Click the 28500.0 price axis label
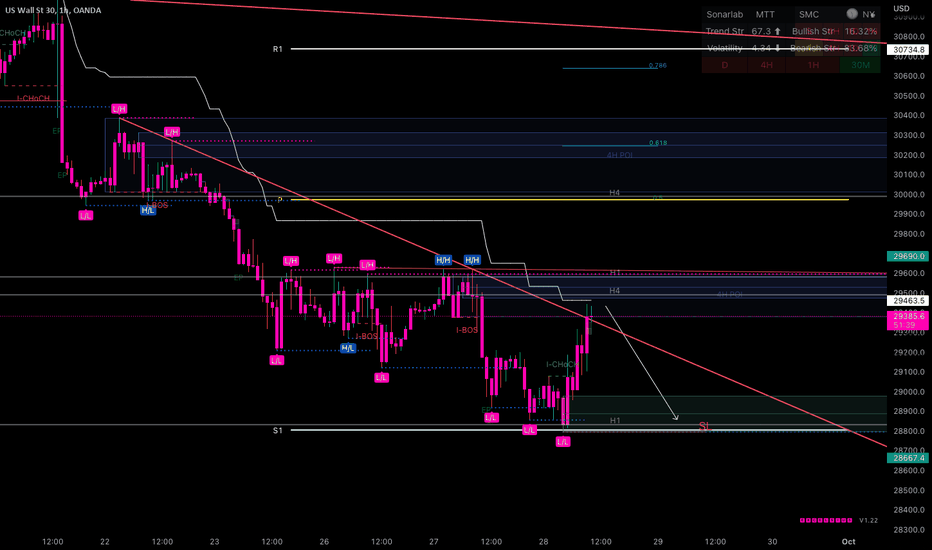Image resolution: width=932 pixels, height=550 pixels. pos(909,491)
